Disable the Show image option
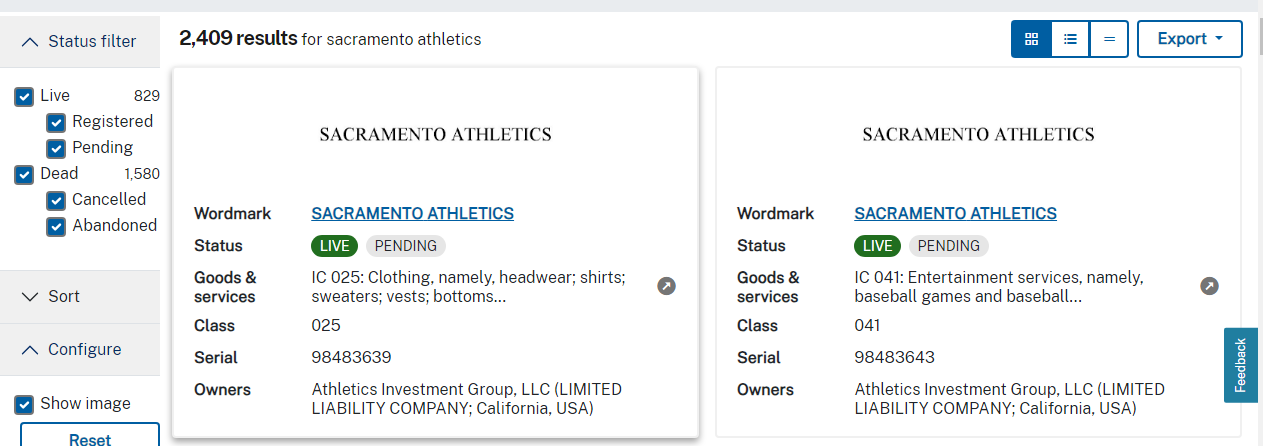Screen dimensions: 1263x446 tap(23, 404)
